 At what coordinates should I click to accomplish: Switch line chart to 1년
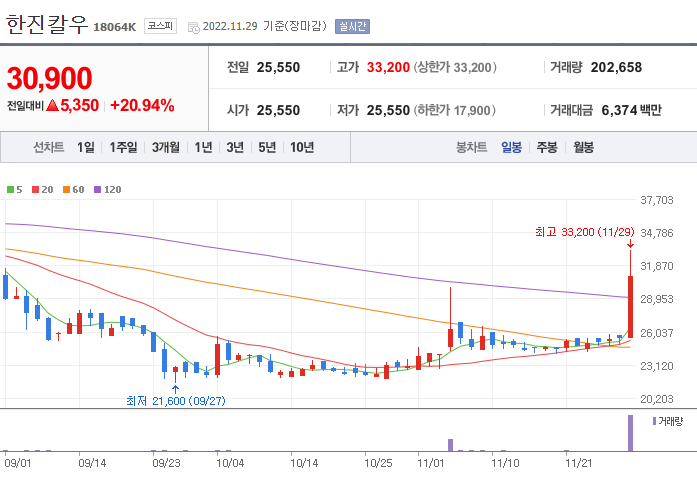tap(203, 147)
